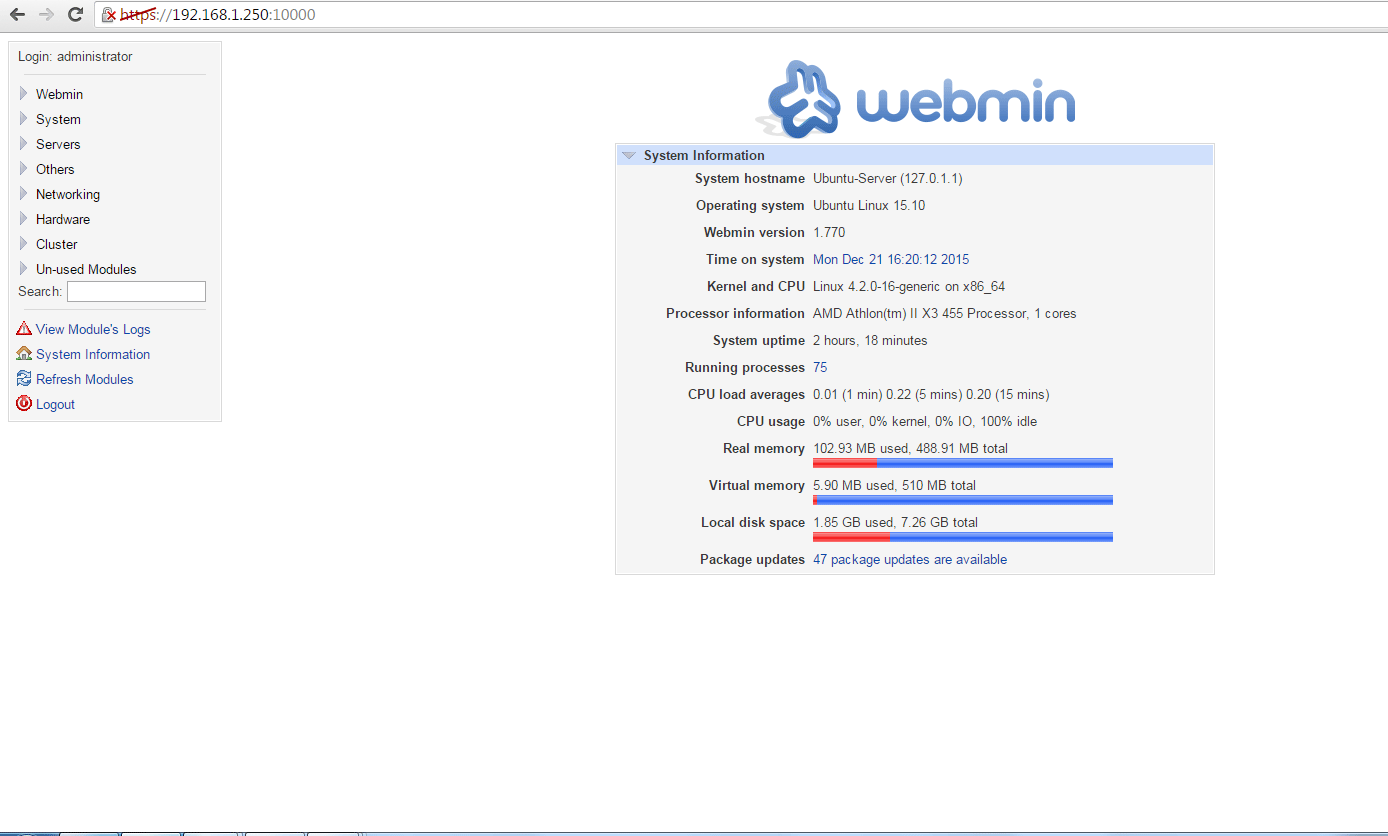Screen dimensions: 1388x836
Task: Click the Local disk space usage bar
Action: click(x=963, y=537)
